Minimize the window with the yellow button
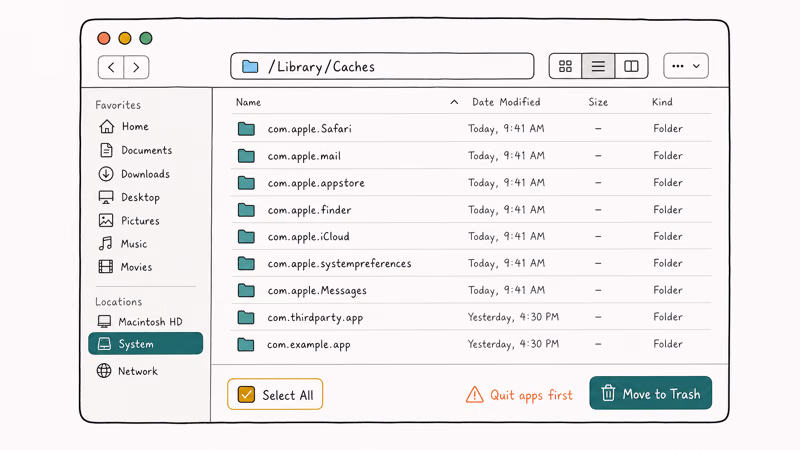This screenshot has width=800, height=450. (x=125, y=38)
